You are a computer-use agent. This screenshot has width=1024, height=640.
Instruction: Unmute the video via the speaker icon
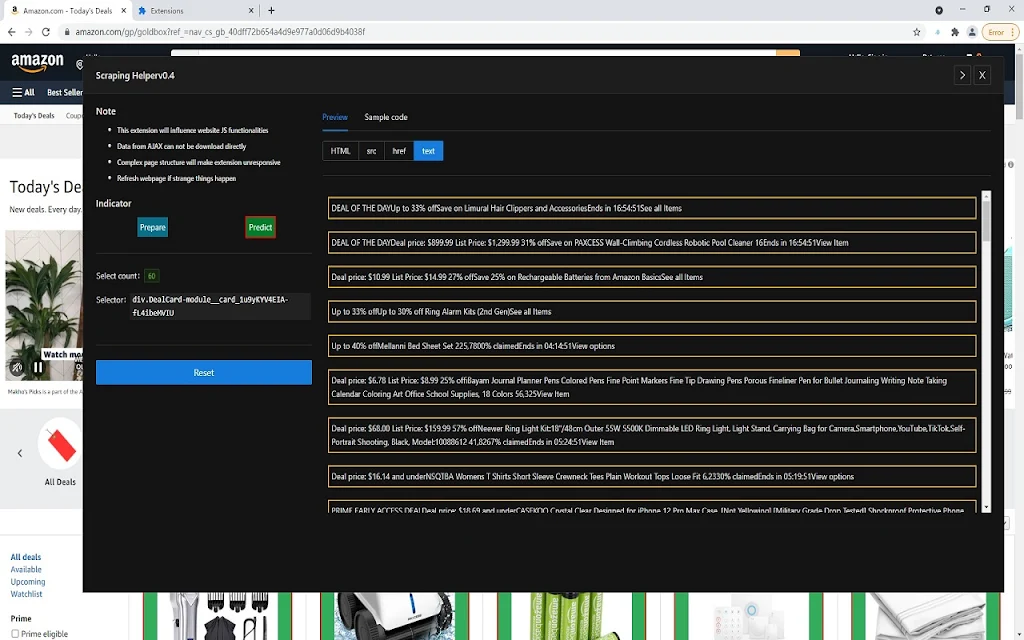[x=17, y=367]
